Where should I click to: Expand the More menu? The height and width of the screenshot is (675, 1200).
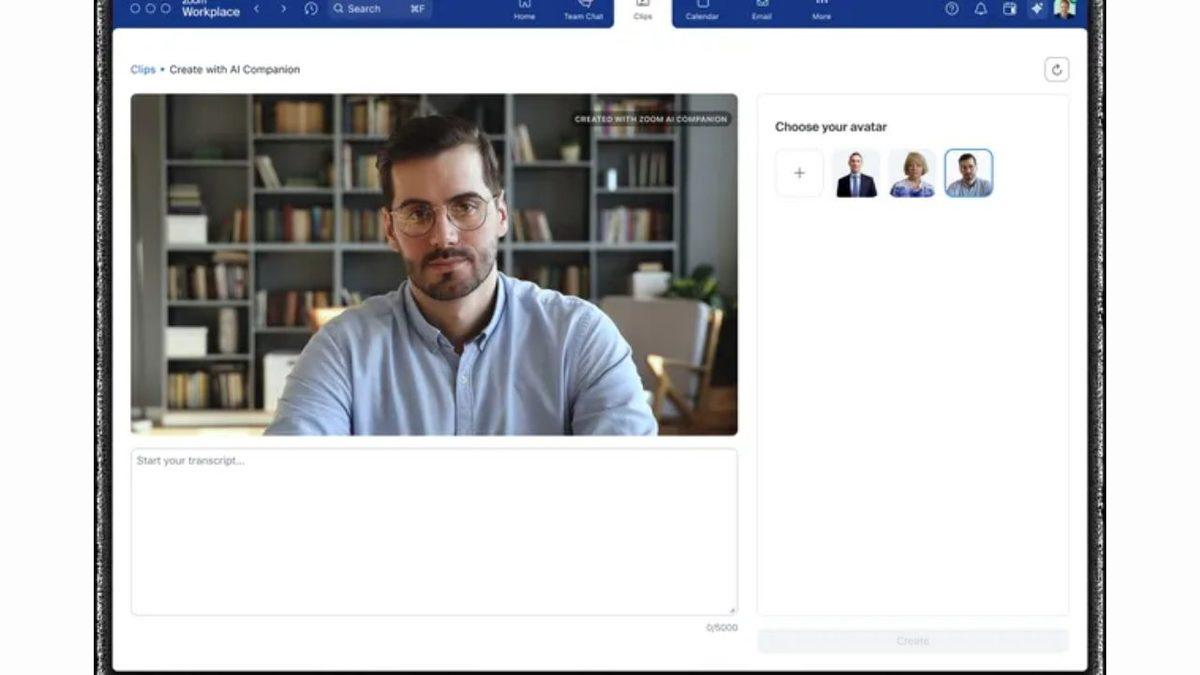tap(821, 9)
